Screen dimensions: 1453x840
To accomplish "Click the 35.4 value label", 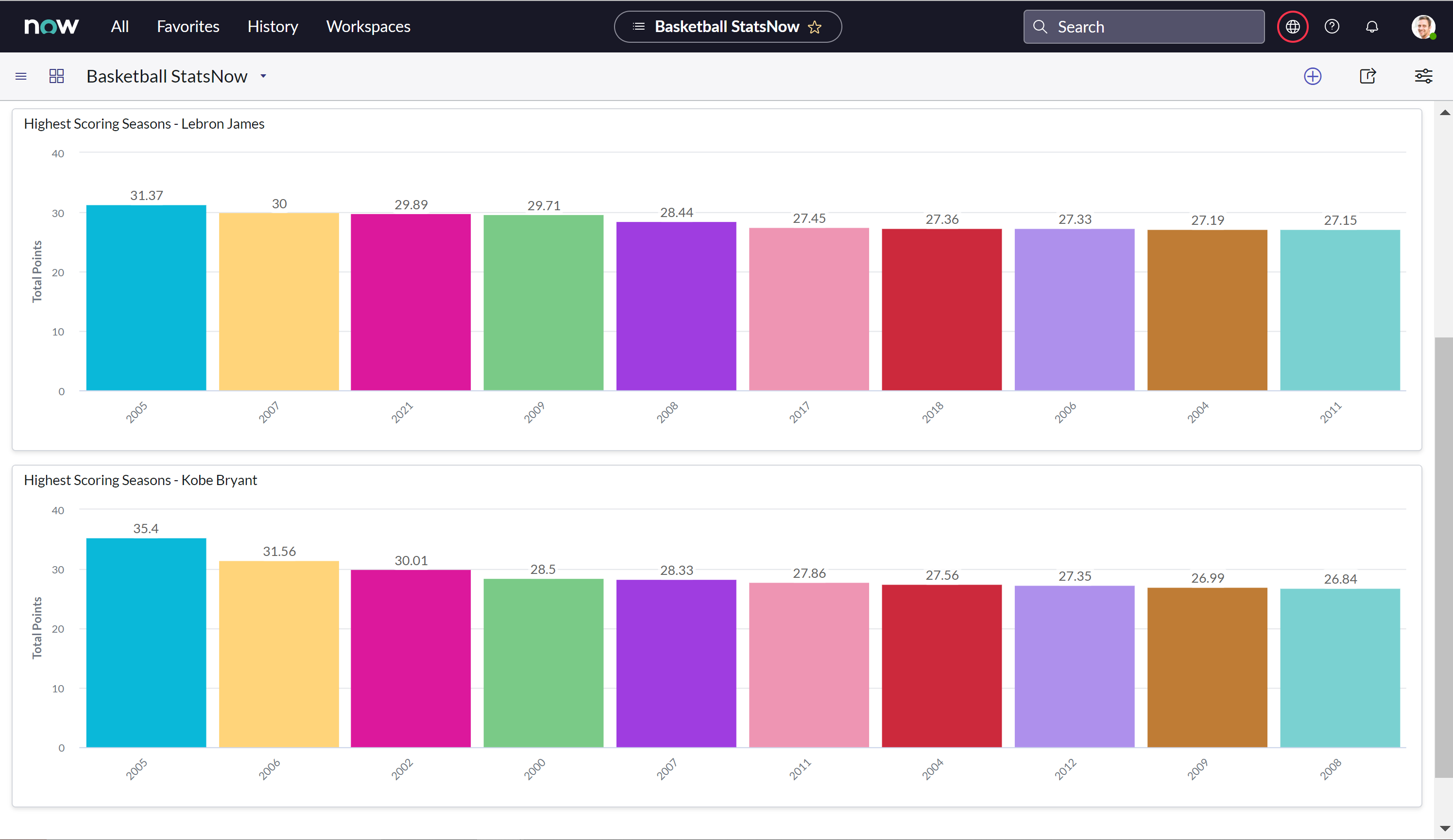I will click(x=146, y=528).
